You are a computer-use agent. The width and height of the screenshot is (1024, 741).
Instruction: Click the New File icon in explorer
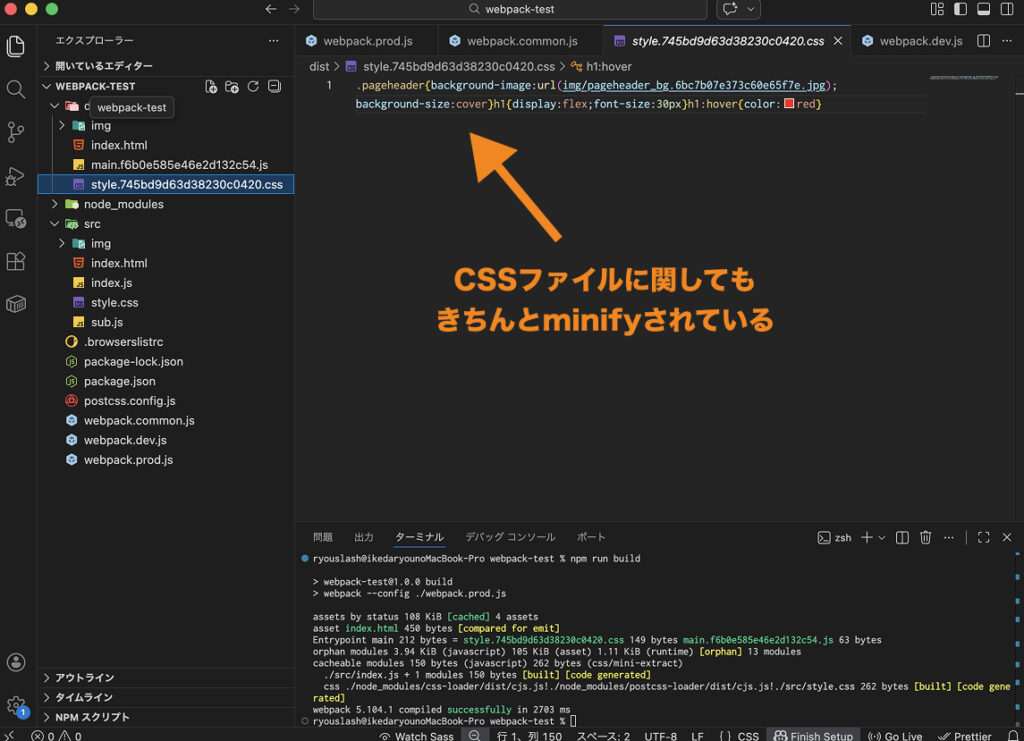(211, 87)
